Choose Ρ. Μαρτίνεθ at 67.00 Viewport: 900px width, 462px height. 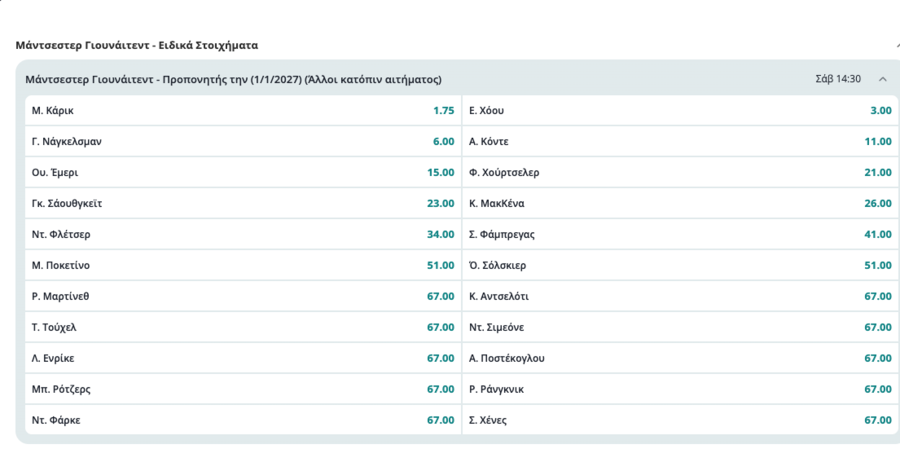tap(243, 296)
